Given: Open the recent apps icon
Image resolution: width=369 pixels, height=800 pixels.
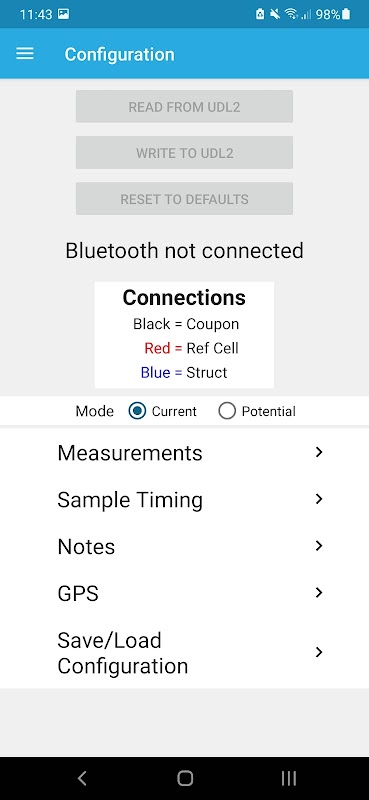Looking at the screenshot, I should coord(288,778).
